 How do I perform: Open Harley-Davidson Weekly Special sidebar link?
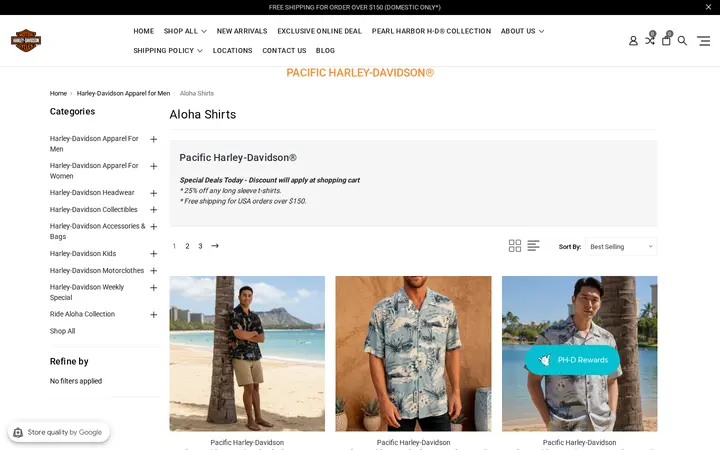coord(87,292)
